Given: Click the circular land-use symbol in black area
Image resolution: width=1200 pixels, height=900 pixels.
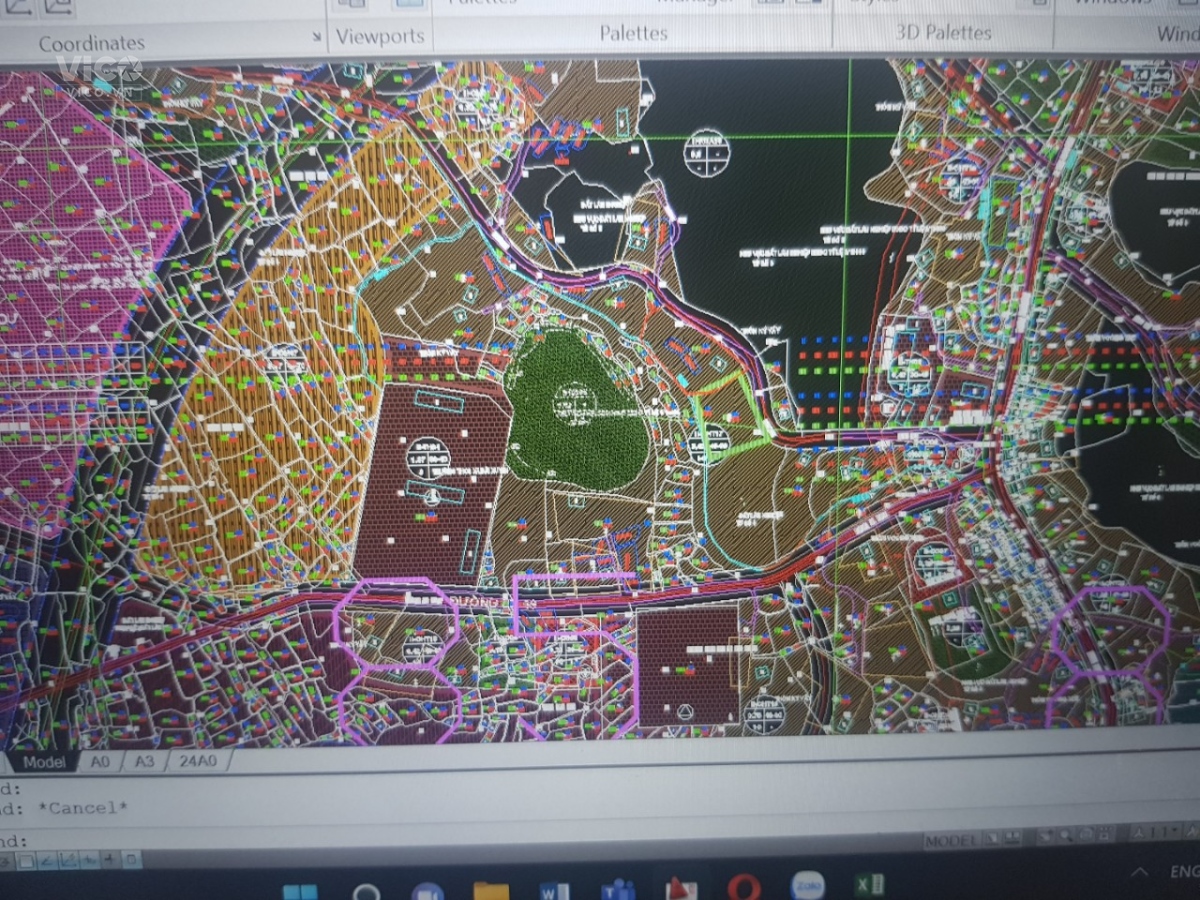Looking at the screenshot, I should tap(707, 154).
